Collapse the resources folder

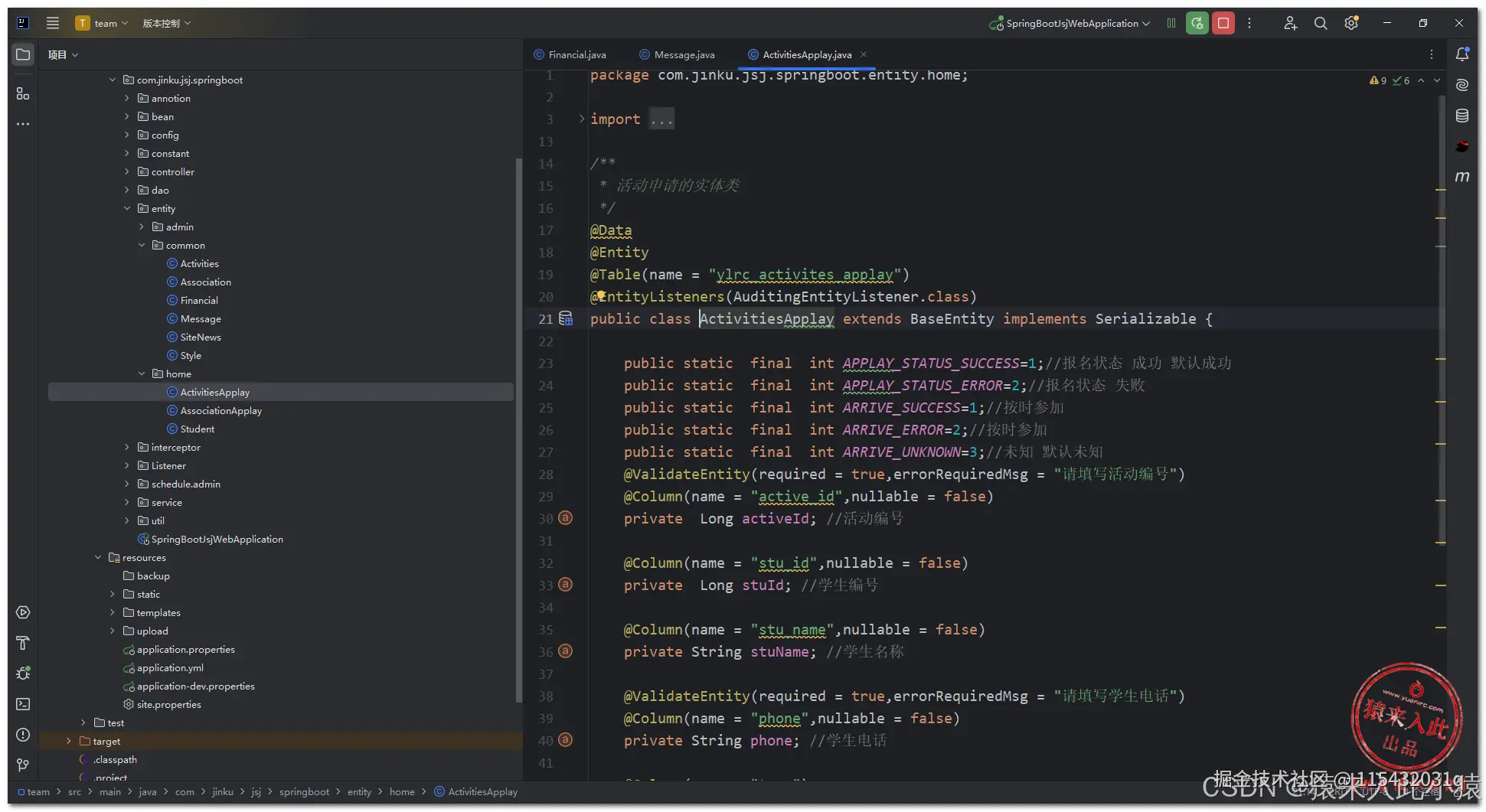pyautogui.click(x=98, y=557)
